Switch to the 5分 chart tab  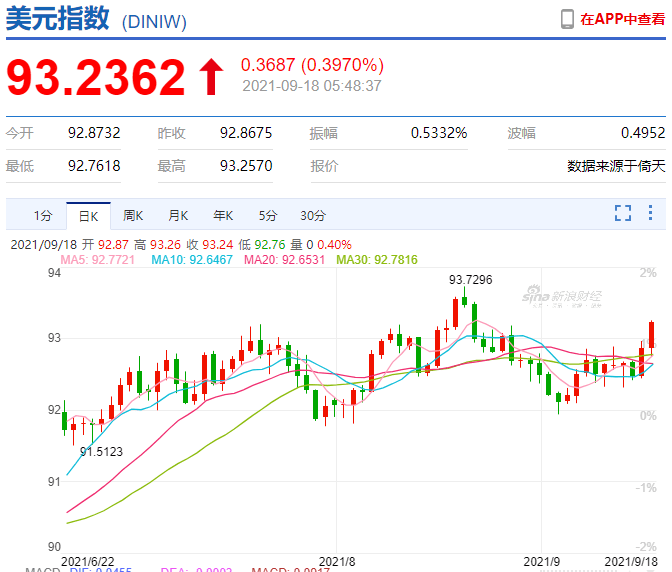(x=268, y=216)
